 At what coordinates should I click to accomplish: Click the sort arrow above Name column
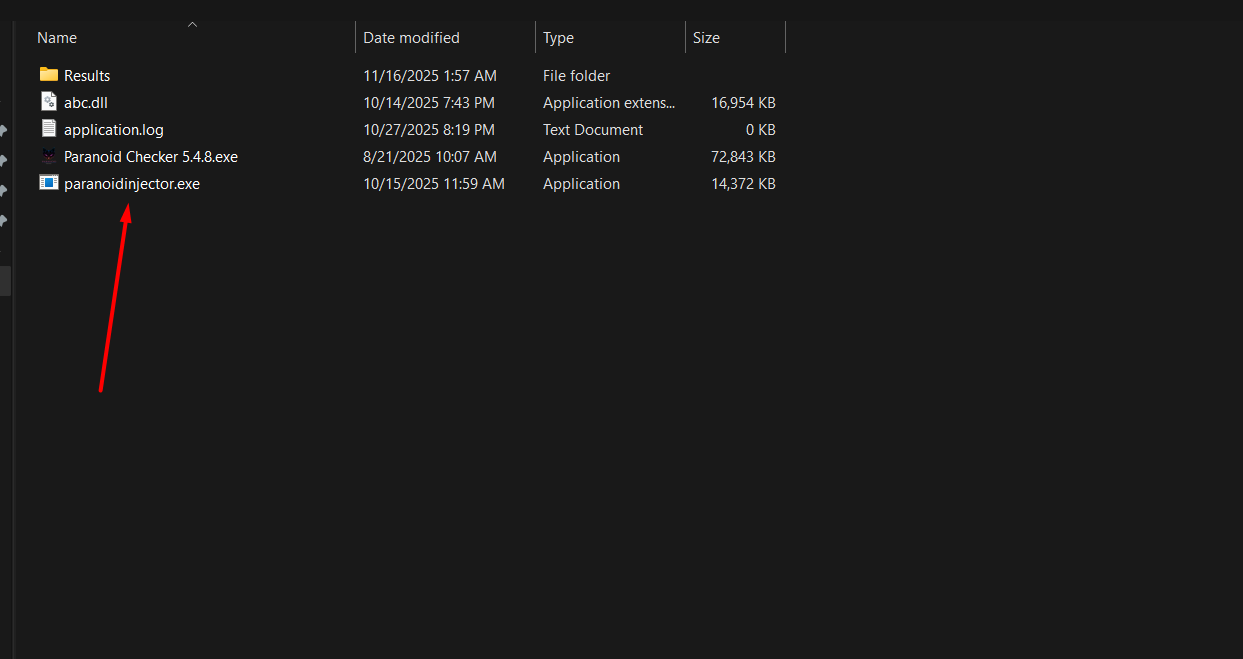pyautogui.click(x=192, y=24)
